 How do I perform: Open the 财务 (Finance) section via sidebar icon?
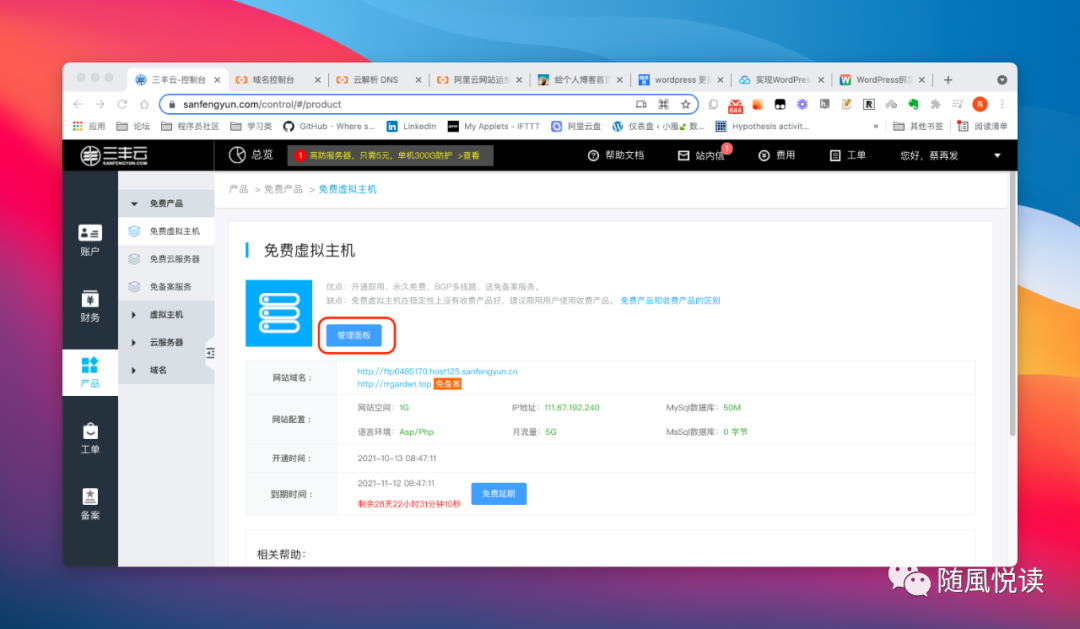[x=90, y=306]
